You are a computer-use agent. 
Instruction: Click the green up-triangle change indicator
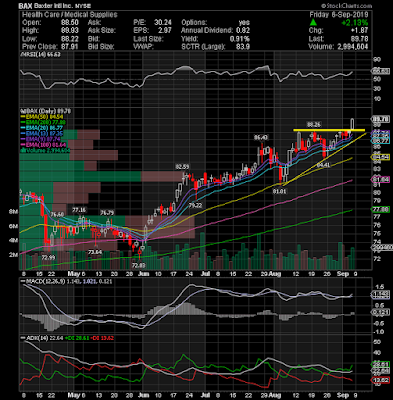tap(313, 22)
